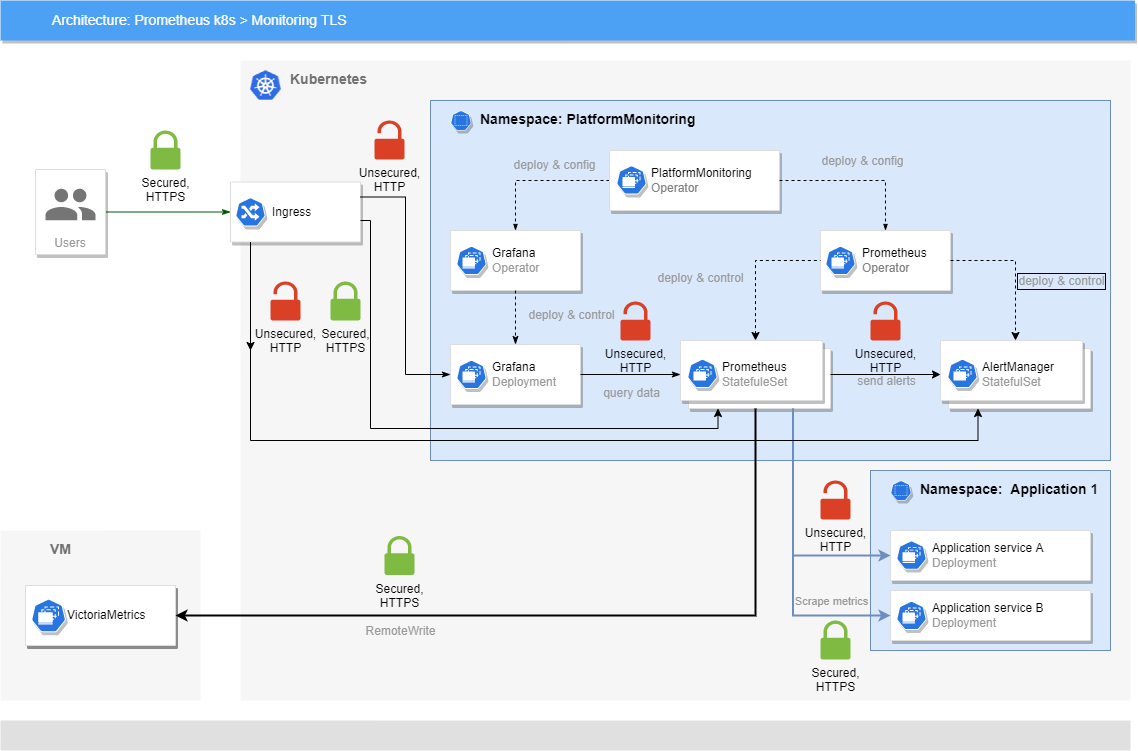Select the Ingress box label
The width and height of the screenshot is (1138, 751).
[291, 212]
